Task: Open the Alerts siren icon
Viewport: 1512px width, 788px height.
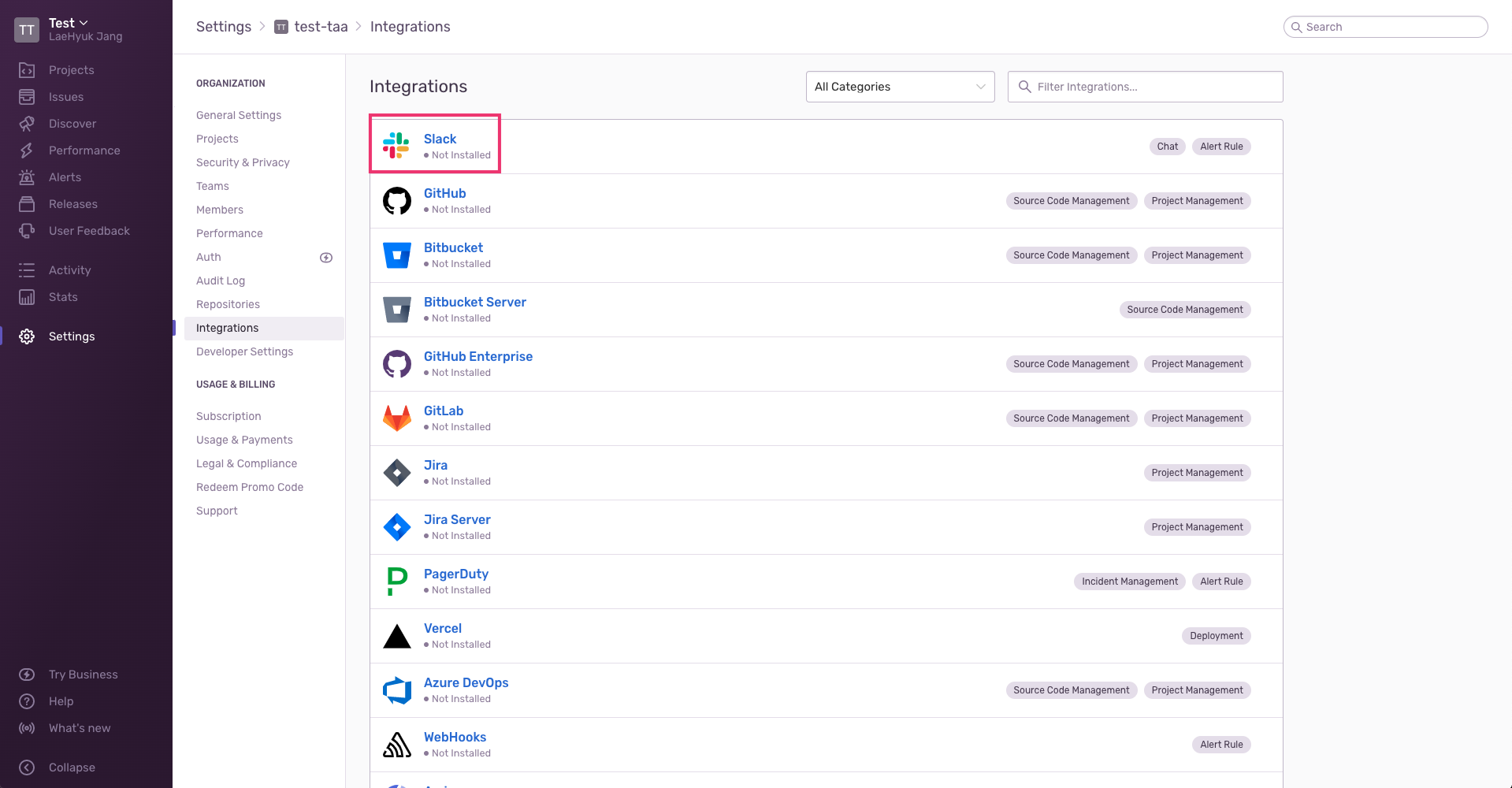Action: pyautogui.click(x=27, y=177)
